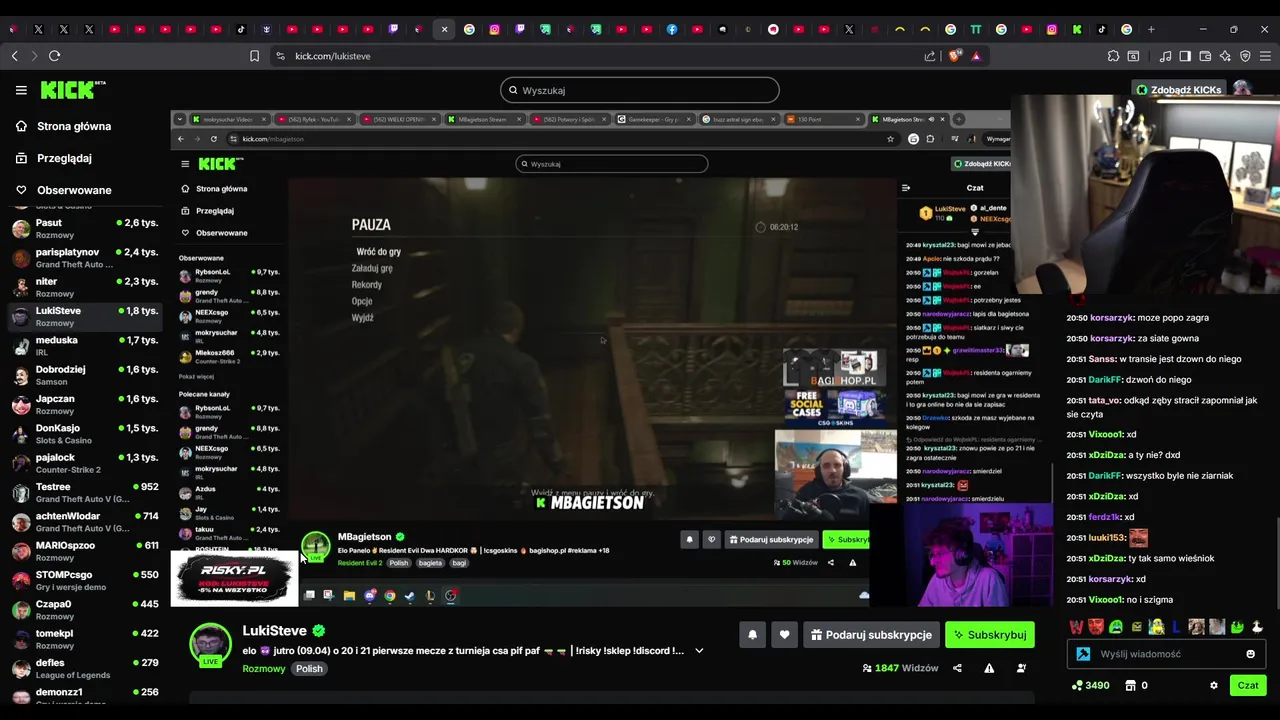Focus the Wyszukaj search field

640,90
